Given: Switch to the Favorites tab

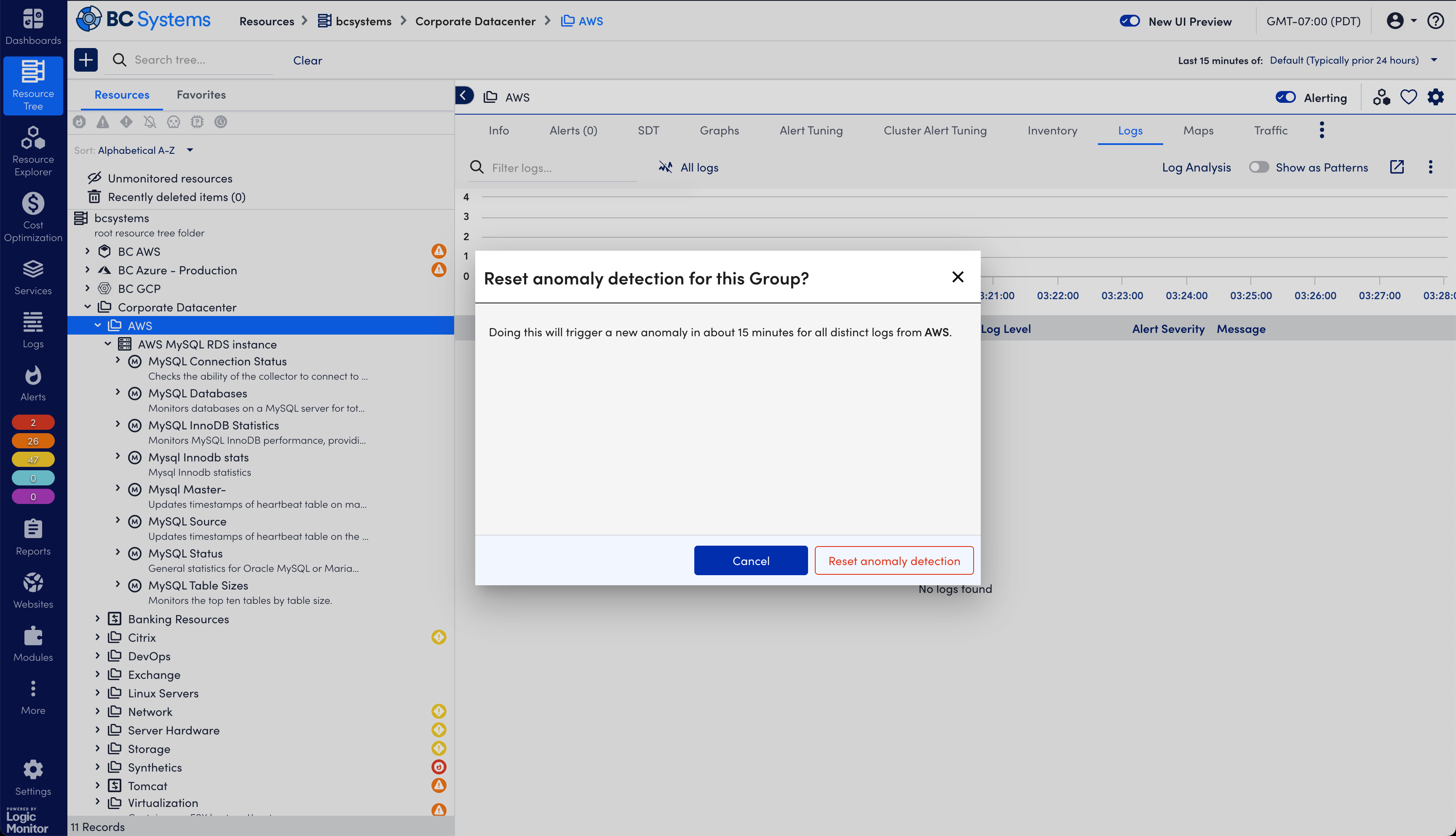Looking at the screenshot, I should pos(201,95).
